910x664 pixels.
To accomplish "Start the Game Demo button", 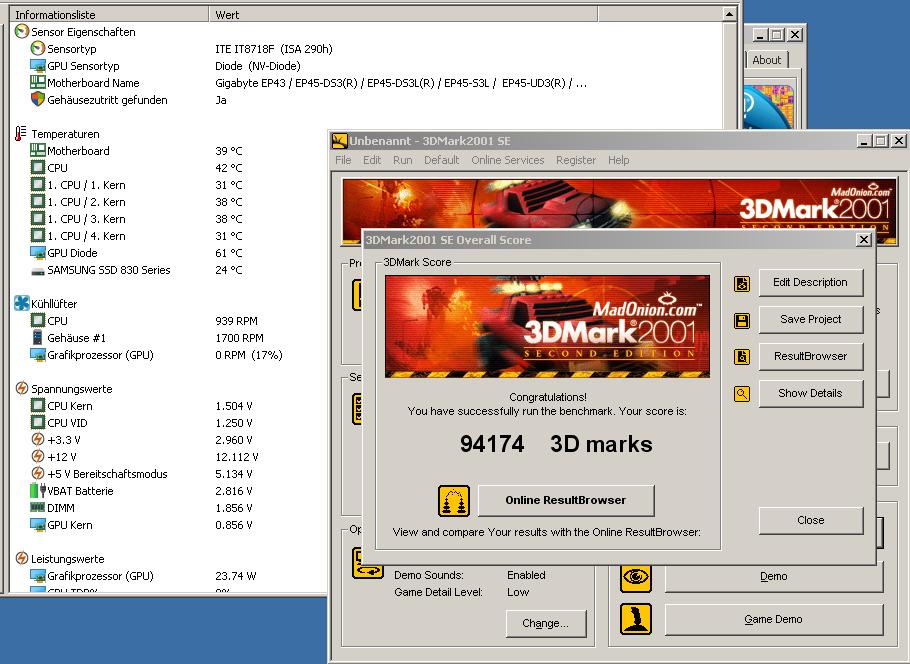I will click(774, 619).
